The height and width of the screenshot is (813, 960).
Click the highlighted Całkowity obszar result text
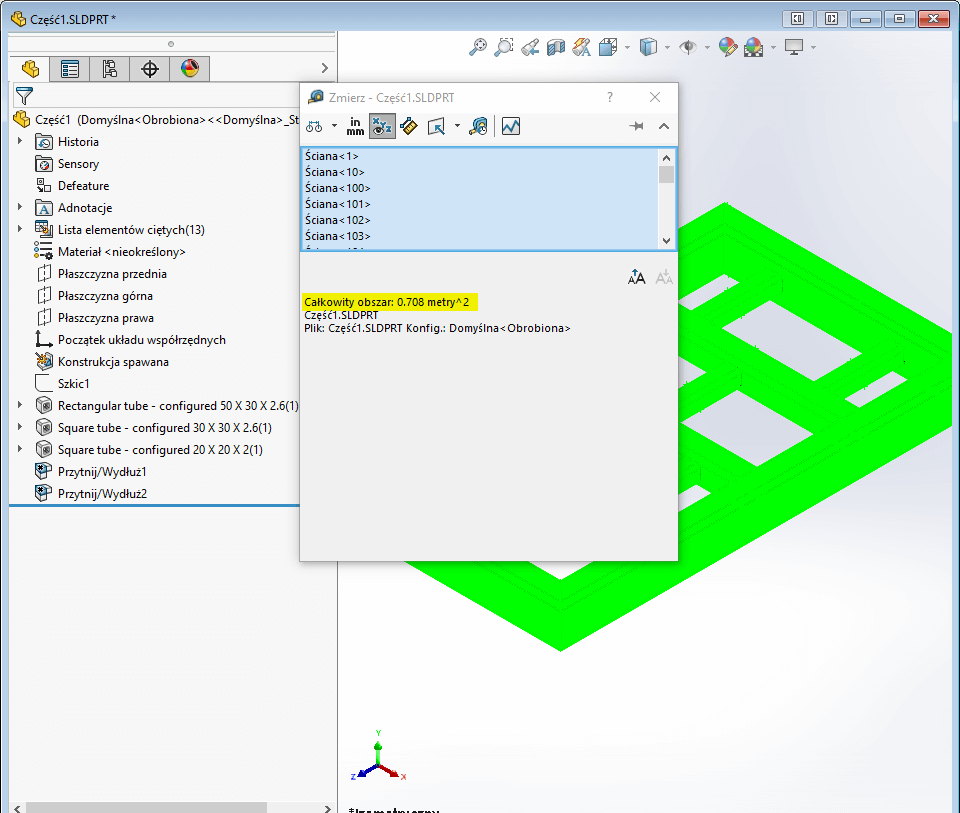pos(385,300)
